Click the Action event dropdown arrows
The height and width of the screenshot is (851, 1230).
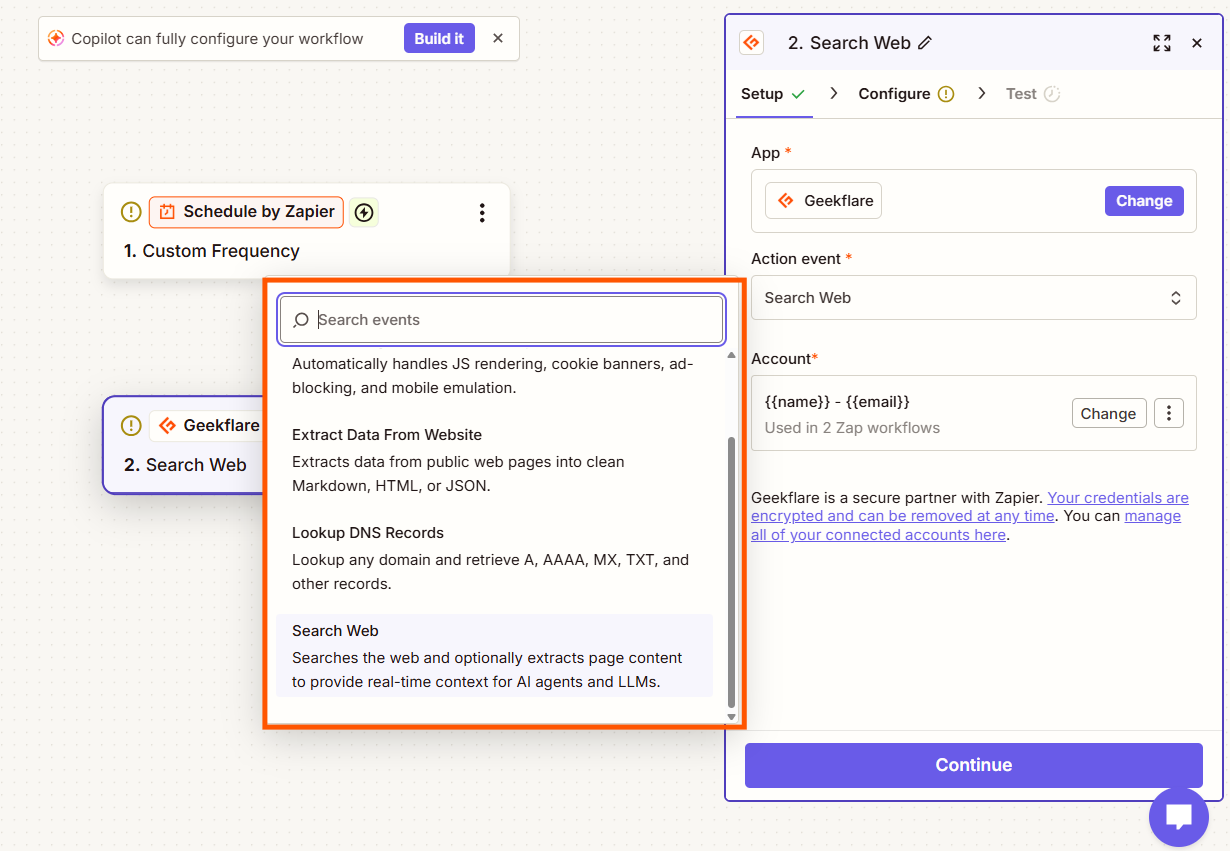pyautogui.click(x=1176, y=298)
